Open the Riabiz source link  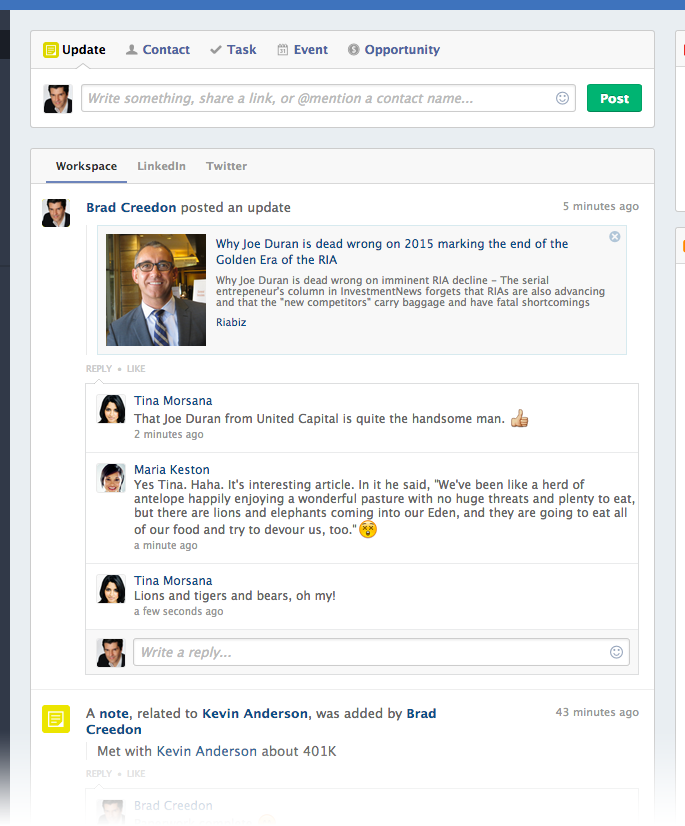tap(231, 322)
